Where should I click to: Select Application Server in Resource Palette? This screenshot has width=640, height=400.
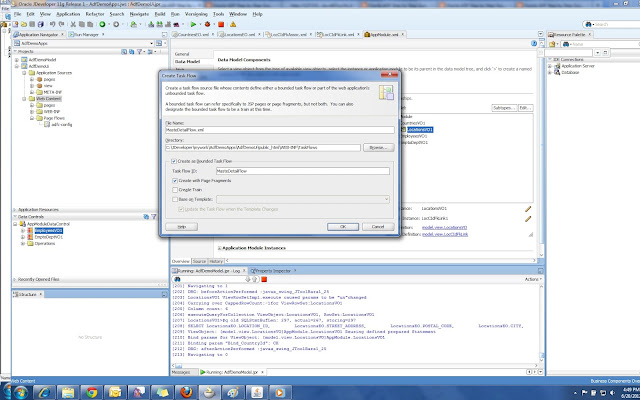pyautogui.click(x=578, y=66)
